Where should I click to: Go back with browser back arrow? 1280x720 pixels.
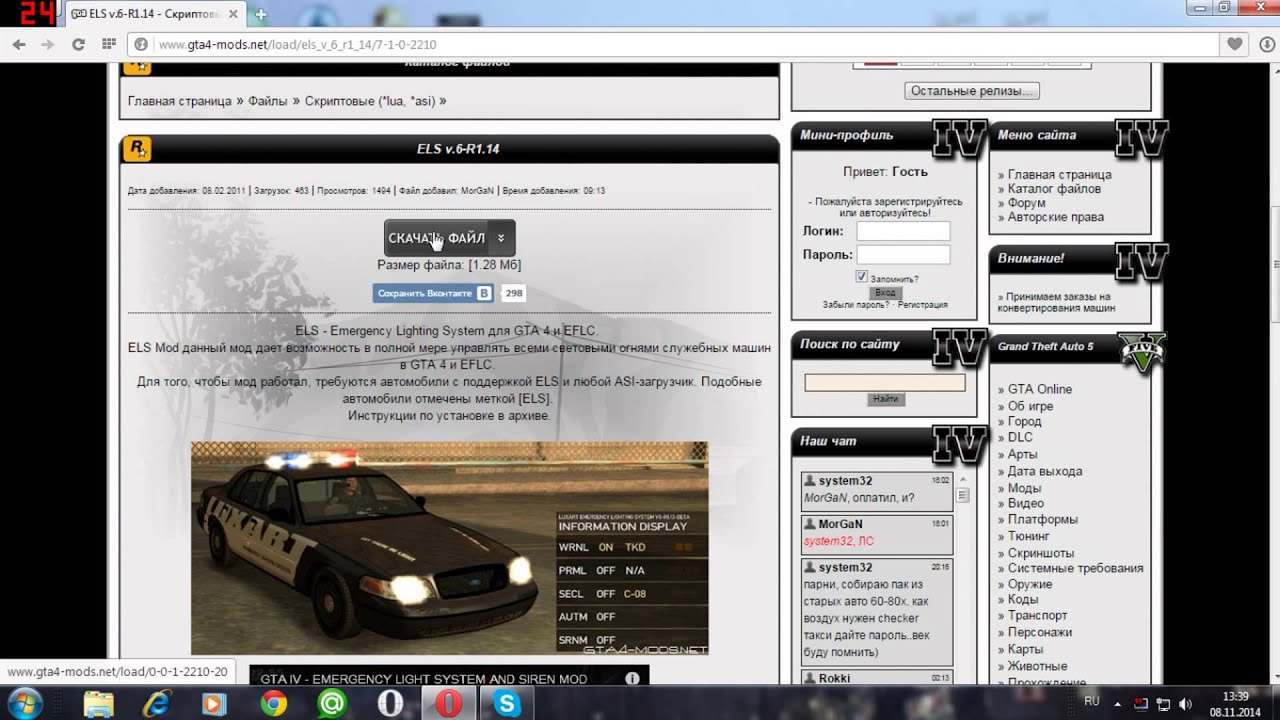click(18, 44)
